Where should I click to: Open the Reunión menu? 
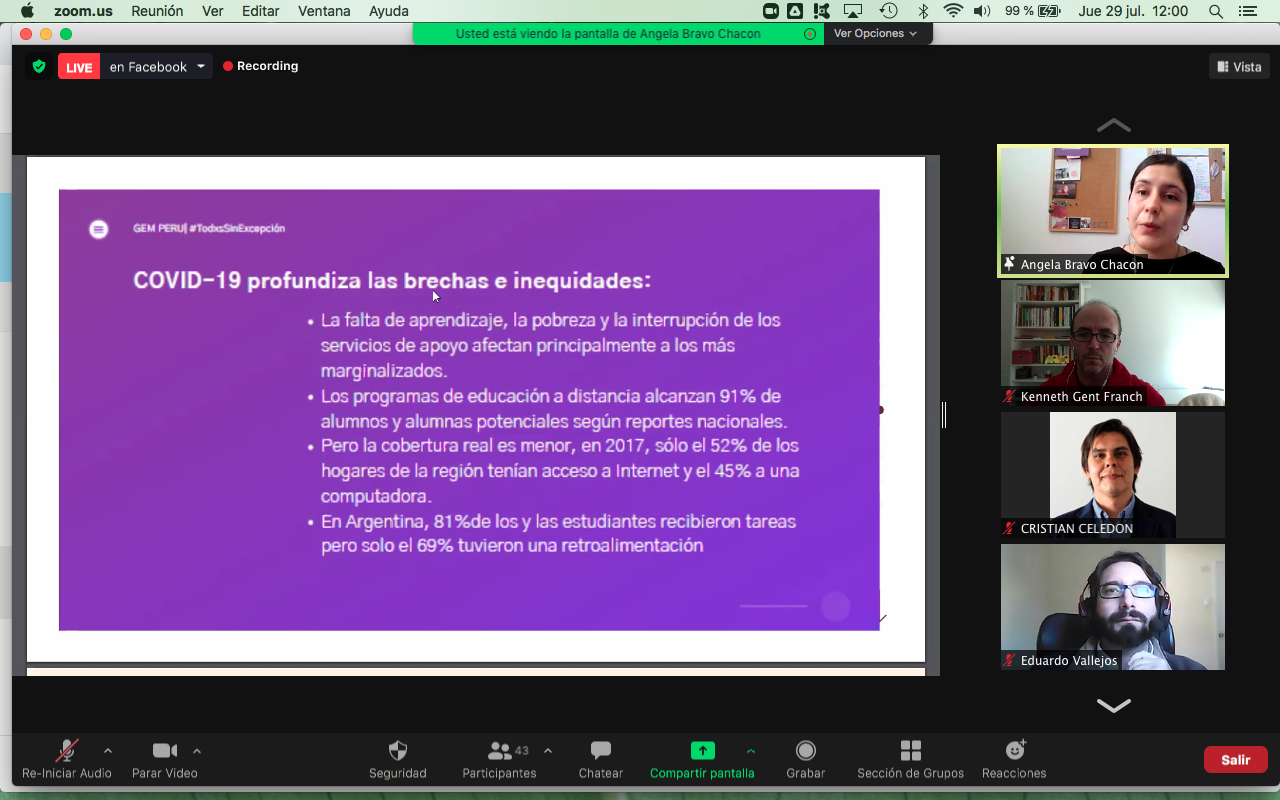pyautogui.click(x=157, y=11)
